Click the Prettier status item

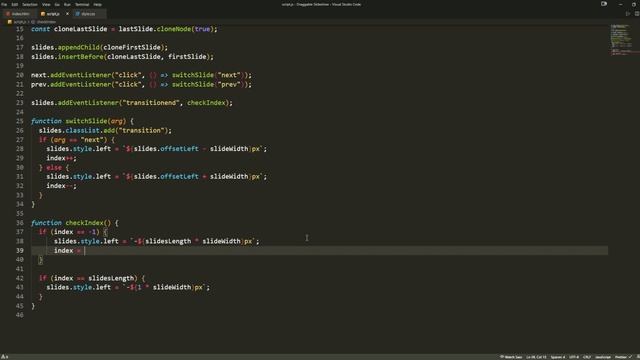pyautogui.click(x=622, y=357)
